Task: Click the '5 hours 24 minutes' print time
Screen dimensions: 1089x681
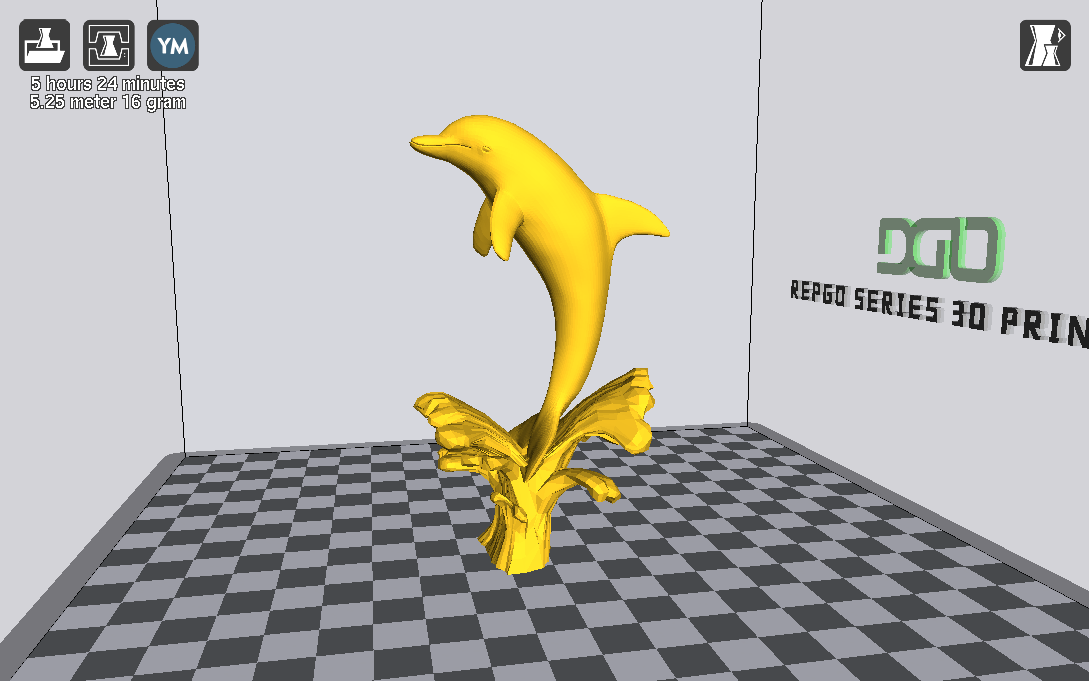Action: click(108, 84)
